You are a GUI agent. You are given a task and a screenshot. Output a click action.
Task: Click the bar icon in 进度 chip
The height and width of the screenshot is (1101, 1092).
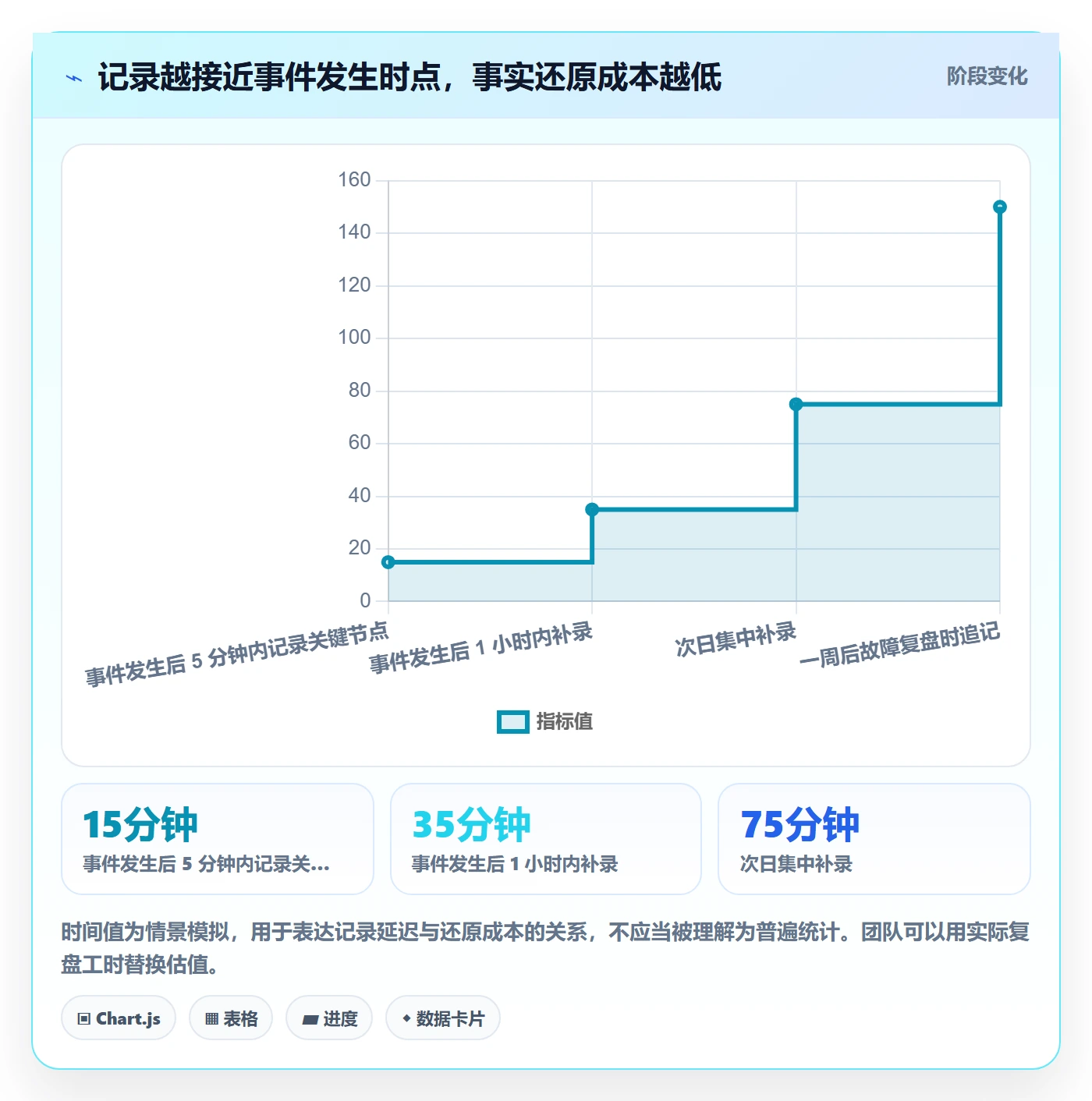pyautogui.click(x=310, y=1019)
